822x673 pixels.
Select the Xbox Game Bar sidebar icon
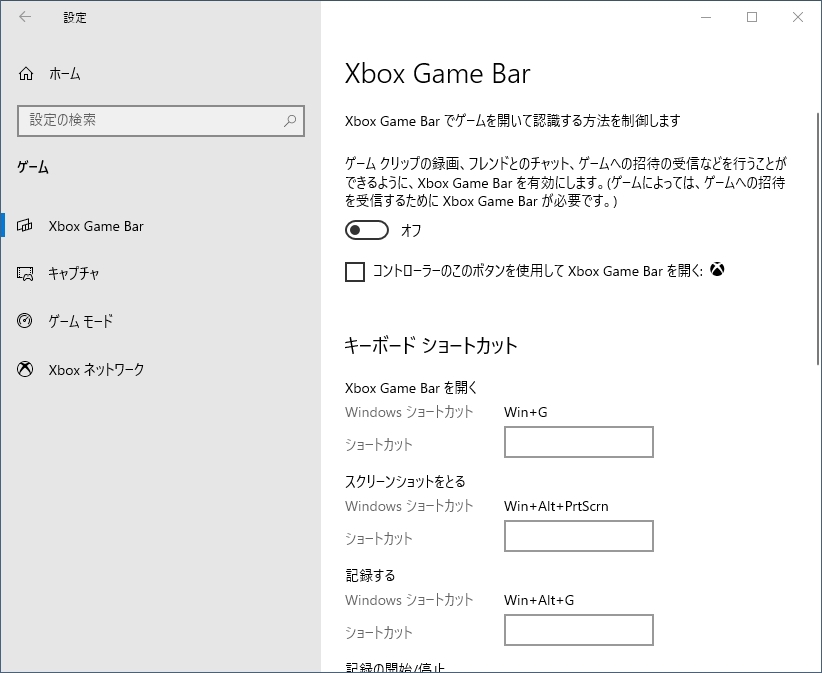coord(25,226)
